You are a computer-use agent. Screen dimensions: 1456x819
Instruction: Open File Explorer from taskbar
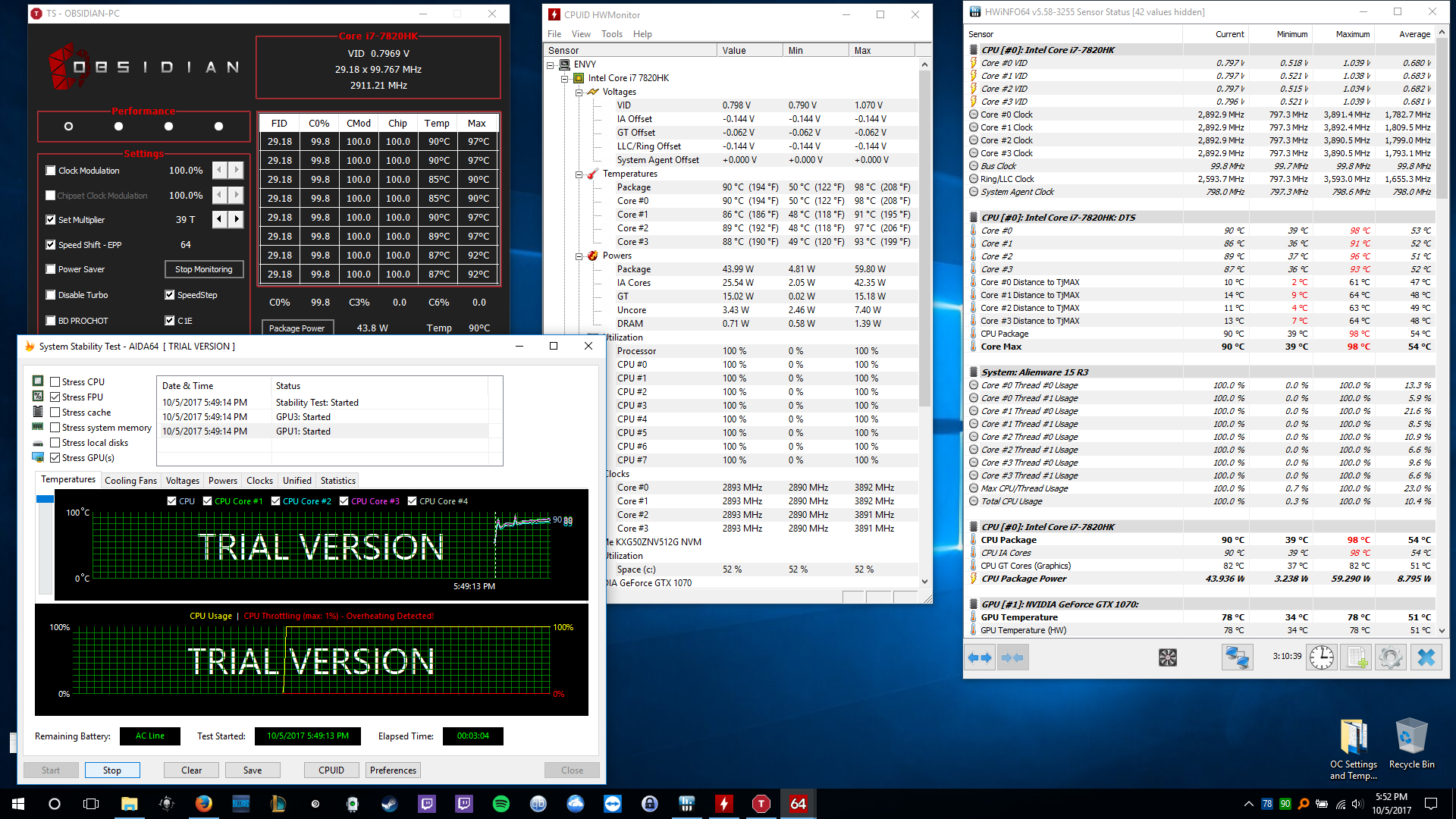point(129,804)
